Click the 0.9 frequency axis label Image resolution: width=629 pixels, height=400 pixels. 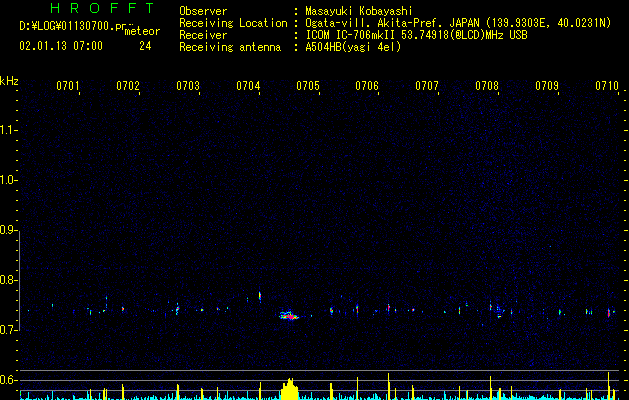[8, 230]
